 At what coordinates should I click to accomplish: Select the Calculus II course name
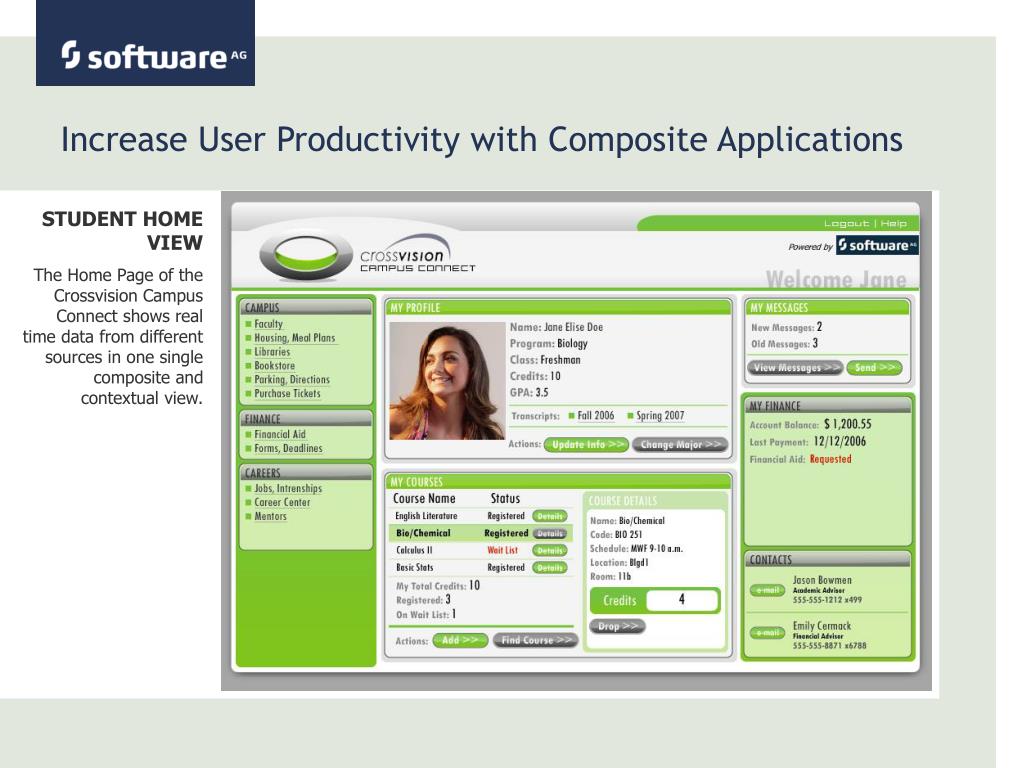pyautogui.click(x=414, y=551)
